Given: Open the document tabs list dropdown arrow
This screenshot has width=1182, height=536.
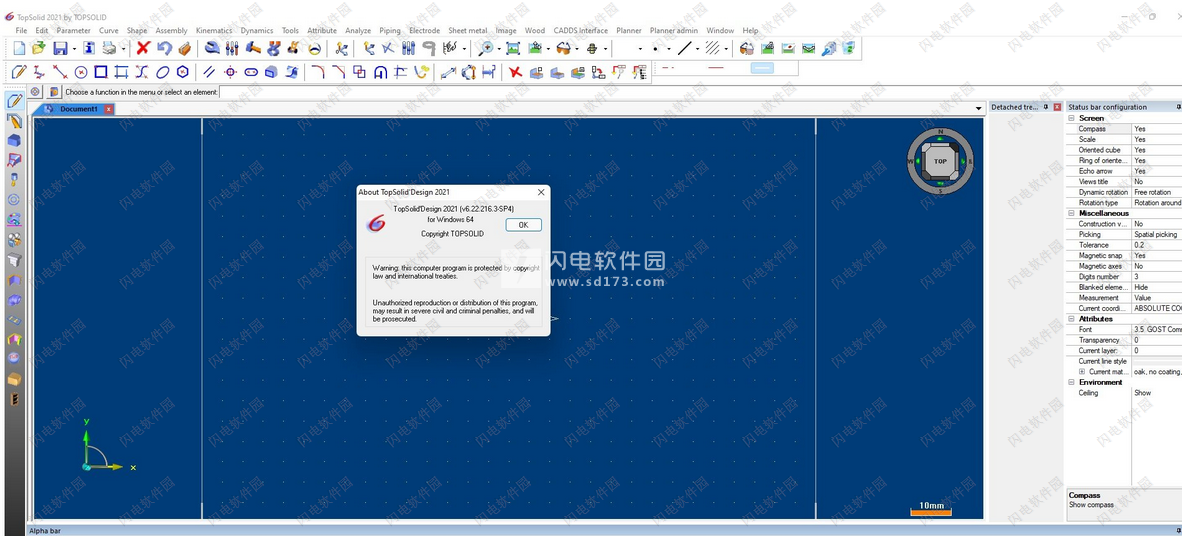Looking at the screenshot, I should point(978,109).
